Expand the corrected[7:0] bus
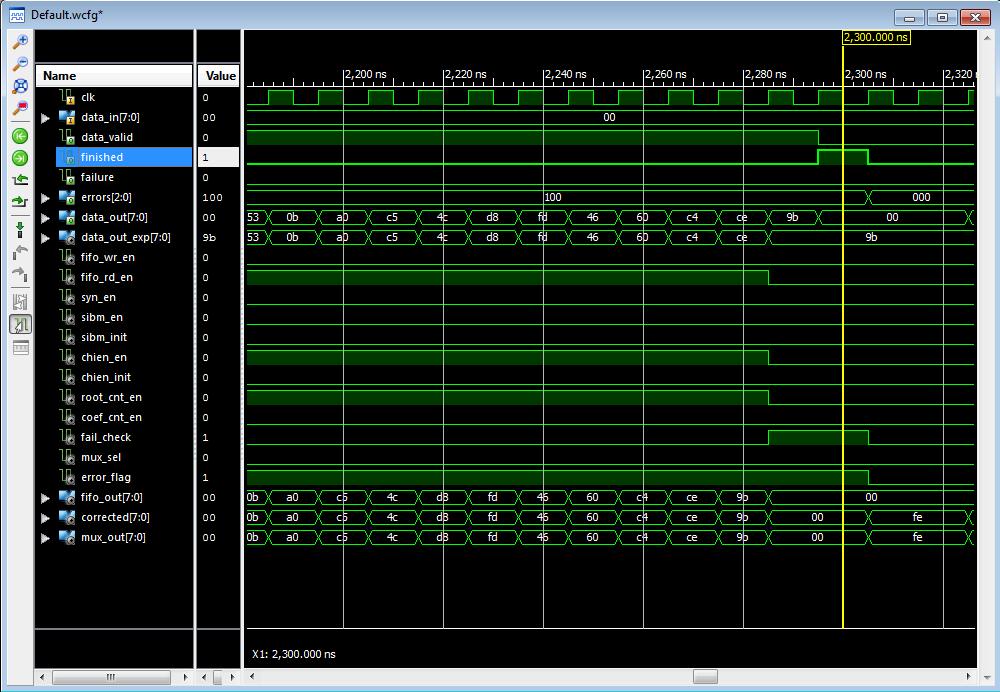Screen dimensions: 1000x692 [45, 518]
